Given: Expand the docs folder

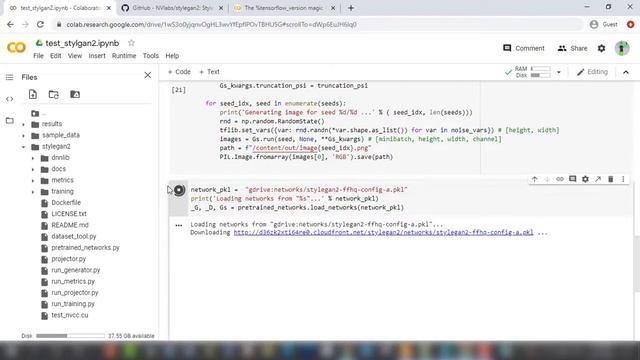Looking at the screenshot, I should click(33, 169).
